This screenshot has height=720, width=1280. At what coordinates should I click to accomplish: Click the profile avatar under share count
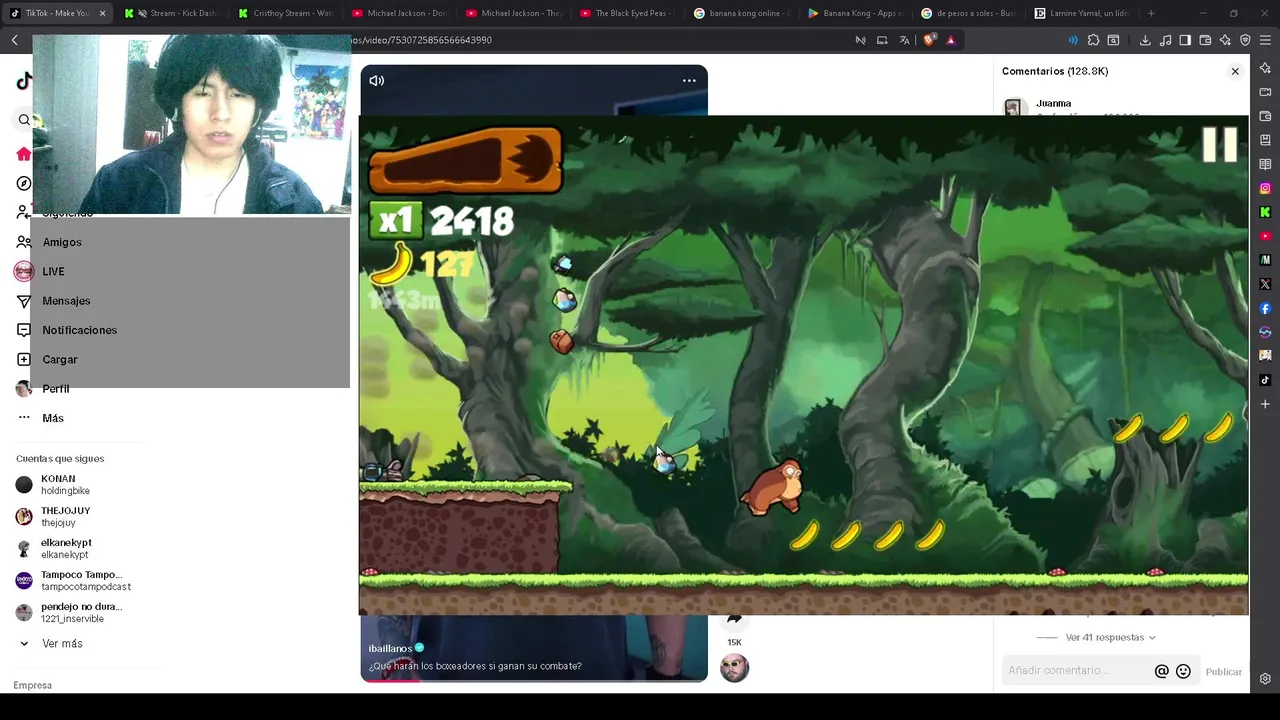734,668
